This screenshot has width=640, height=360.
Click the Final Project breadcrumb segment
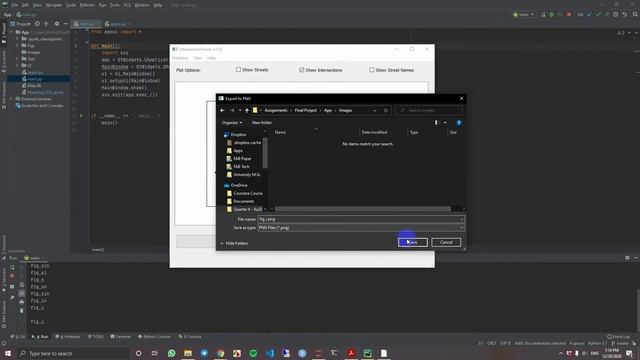point(306,110)
